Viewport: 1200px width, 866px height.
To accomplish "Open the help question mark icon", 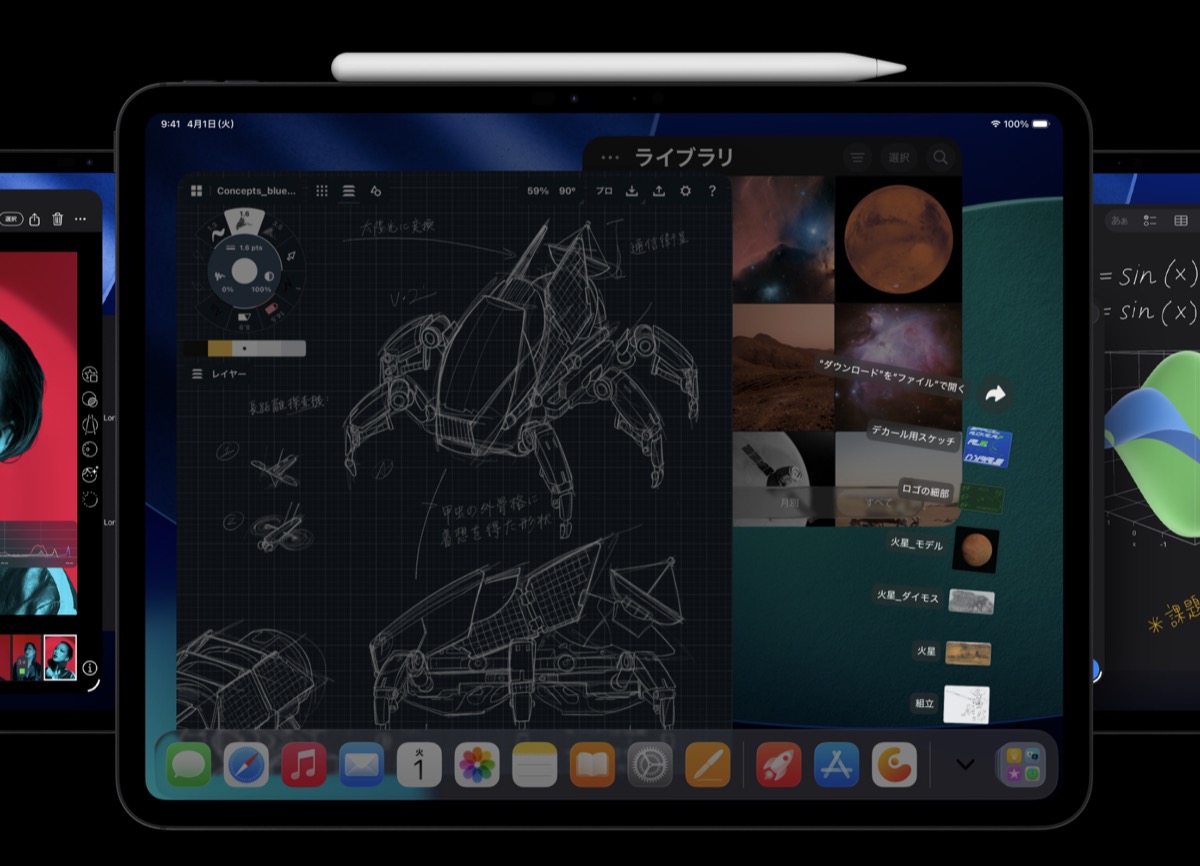I will coord(713,191).
